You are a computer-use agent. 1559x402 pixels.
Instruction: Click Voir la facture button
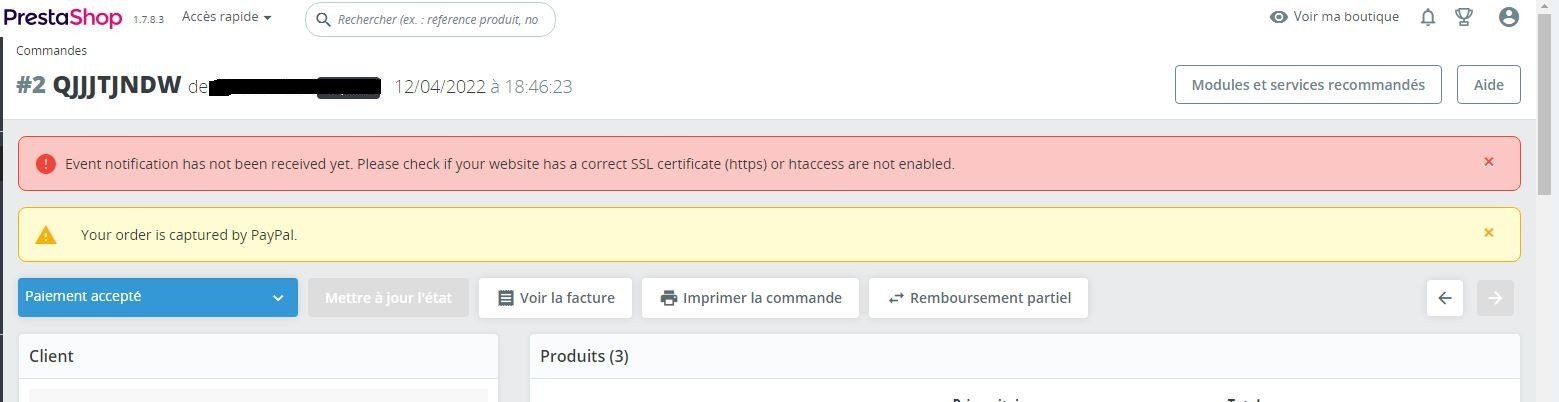[x=555, y=298]
